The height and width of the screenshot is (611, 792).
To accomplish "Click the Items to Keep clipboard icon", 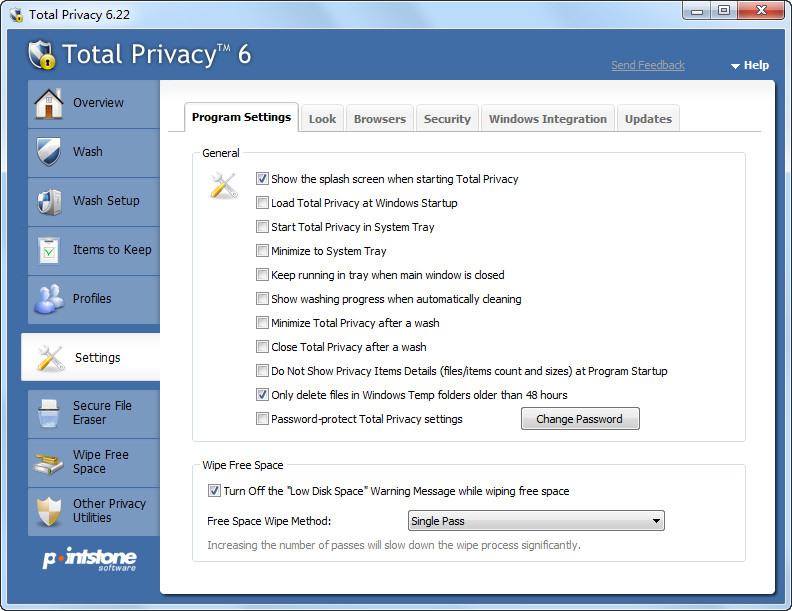I will (49, 250).
